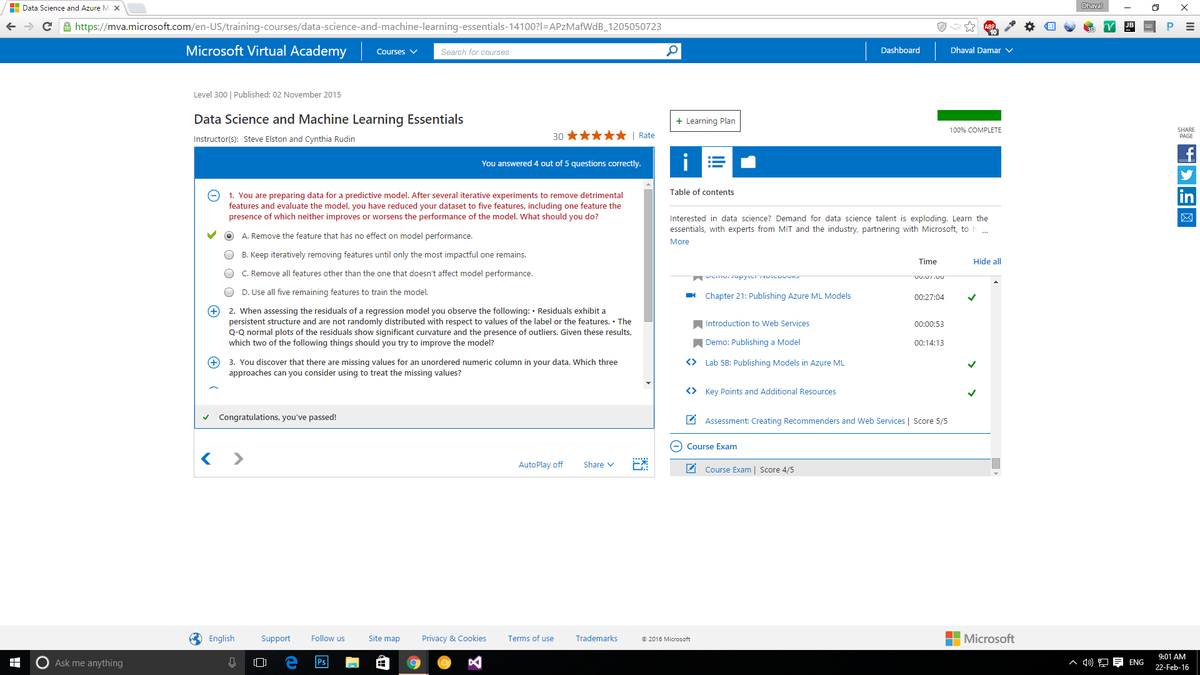Open Lab 5B: Publishing Models in Azure ML
The width and height of the screenshot is (1200, 675).
(774, 363)
